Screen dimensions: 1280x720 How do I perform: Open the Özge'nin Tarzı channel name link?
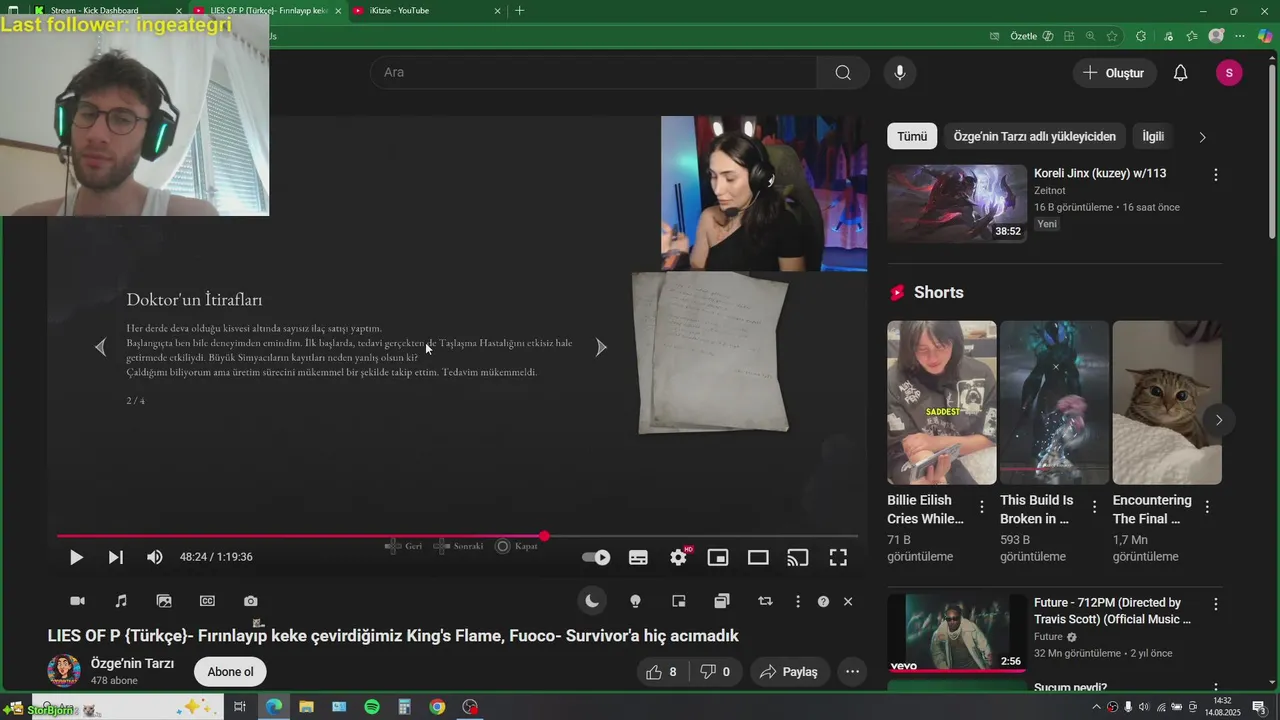pyautogui.click(x=132, y=663)
